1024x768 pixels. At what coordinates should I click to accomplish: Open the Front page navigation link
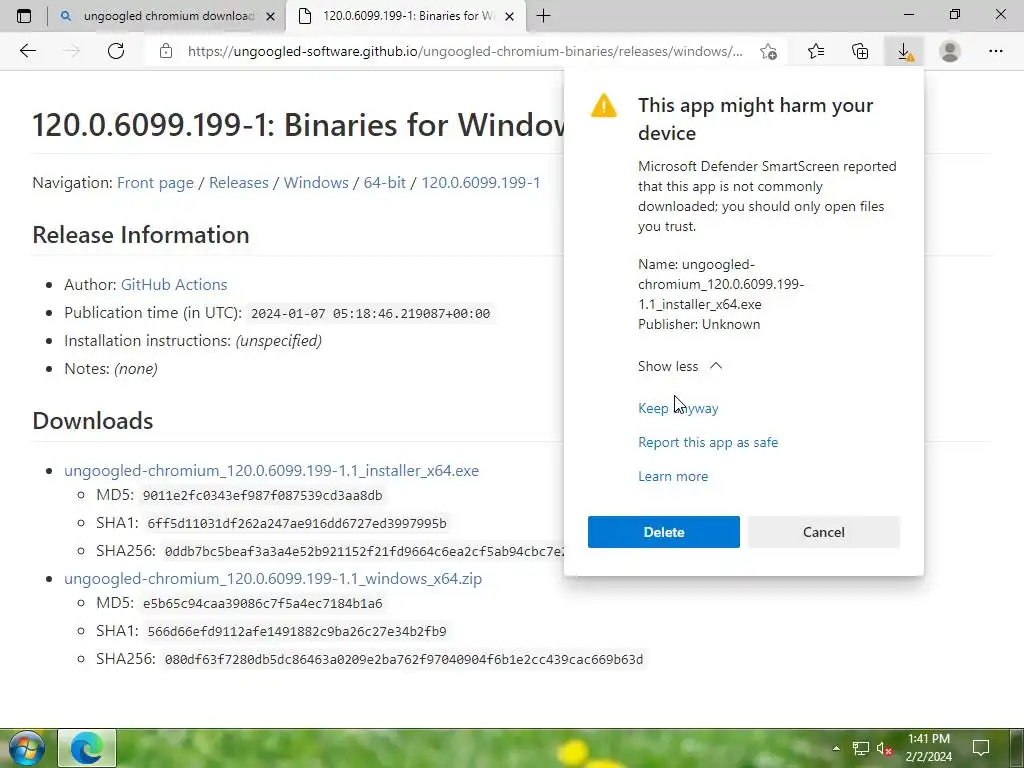pos(155,183)
